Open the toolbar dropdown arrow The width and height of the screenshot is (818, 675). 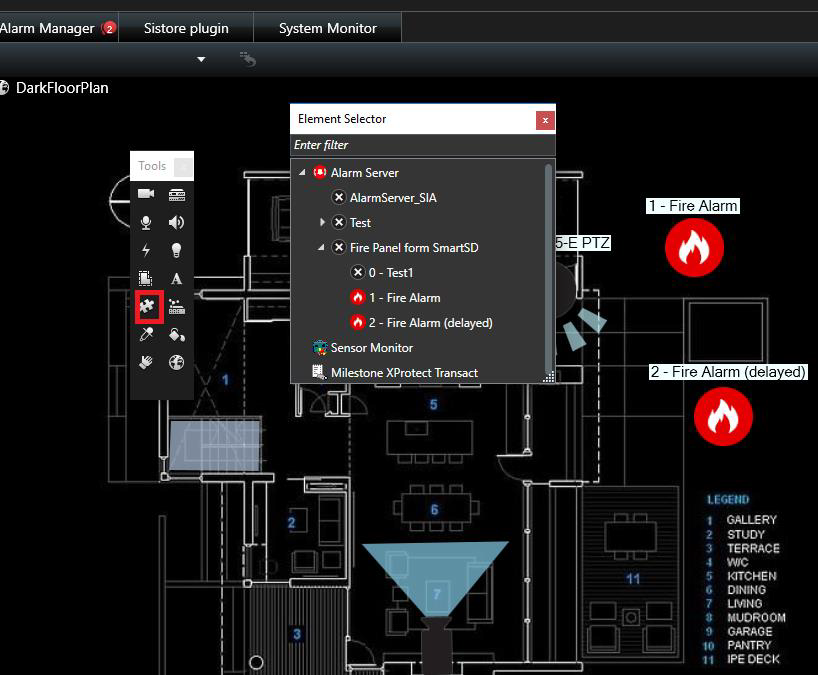(x=201, y=59)
